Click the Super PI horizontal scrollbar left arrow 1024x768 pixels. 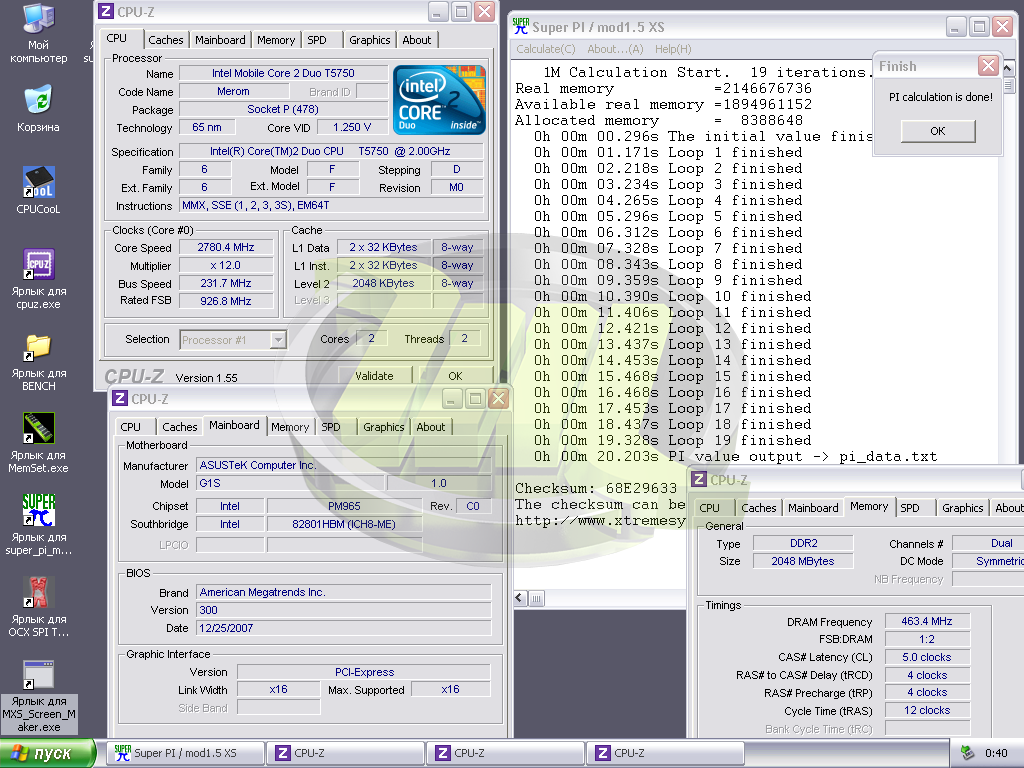point(520,598)
